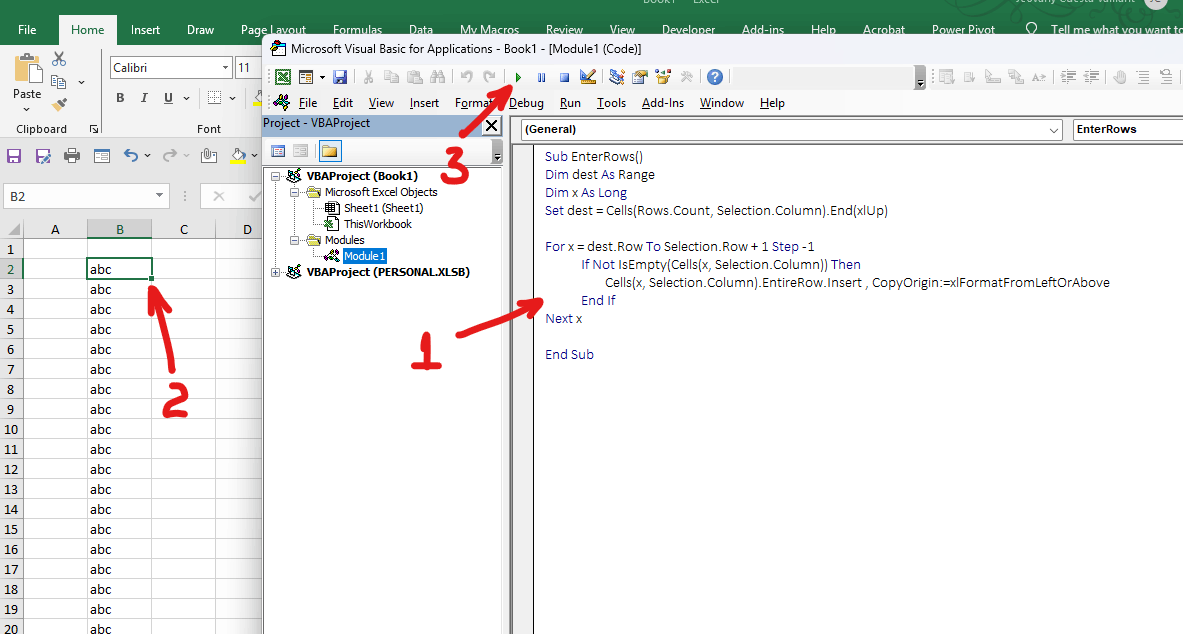Screen dimensions: 1183x634
Task: Open the Insert UserForm dropdown arrow
Action: [x=322, y=77]
